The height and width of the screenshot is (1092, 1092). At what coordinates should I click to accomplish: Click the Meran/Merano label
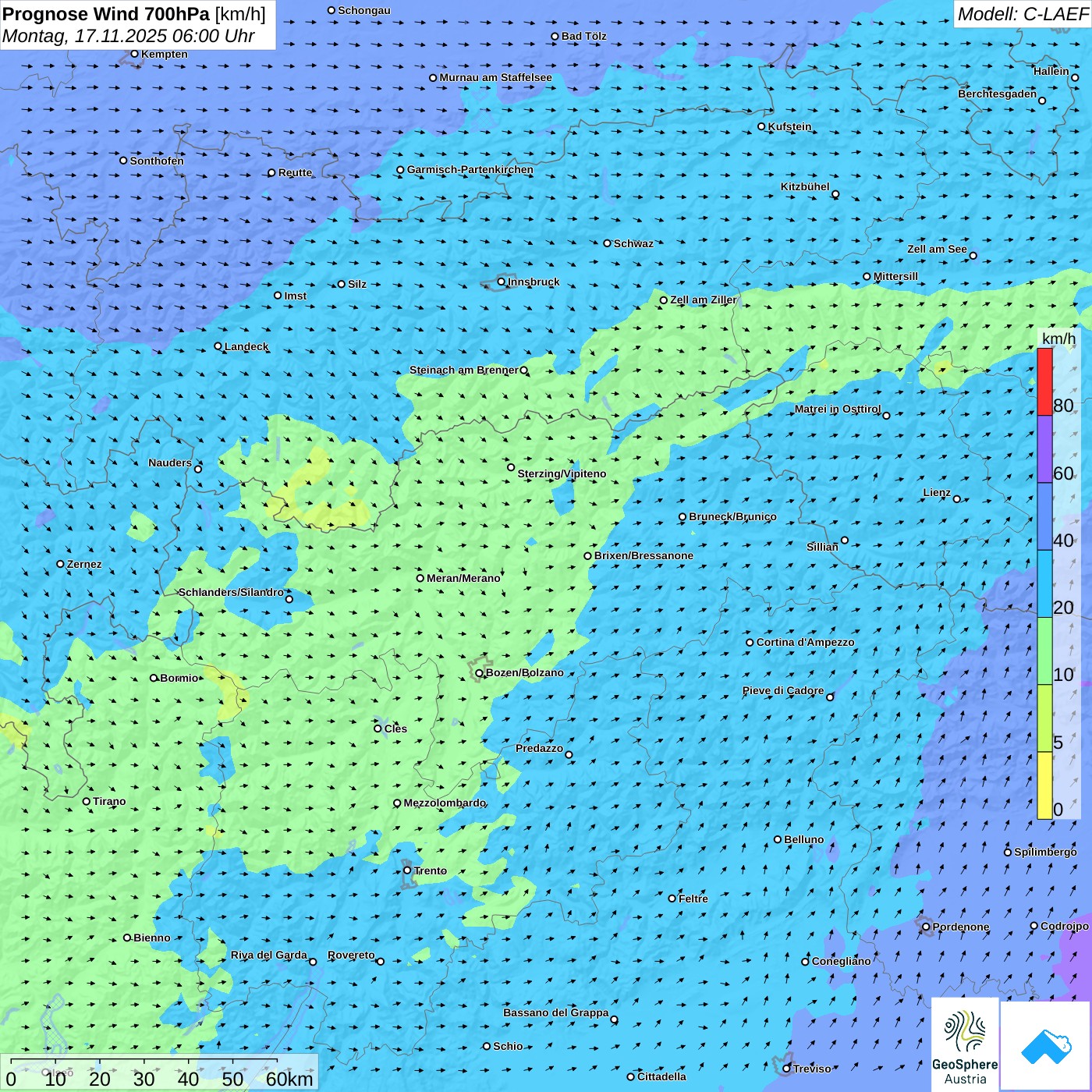(463, 578)
